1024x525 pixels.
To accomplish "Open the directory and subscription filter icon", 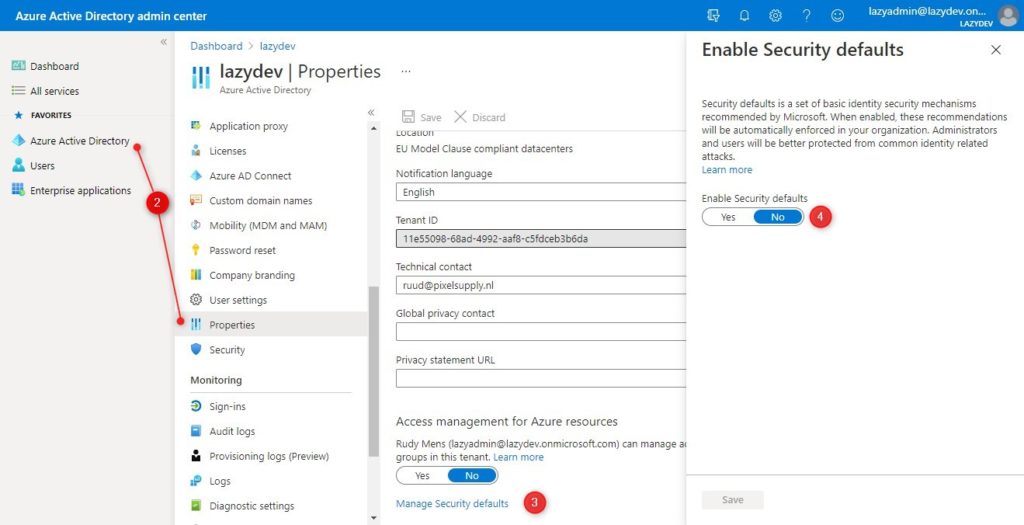I will tap(713, 16).
